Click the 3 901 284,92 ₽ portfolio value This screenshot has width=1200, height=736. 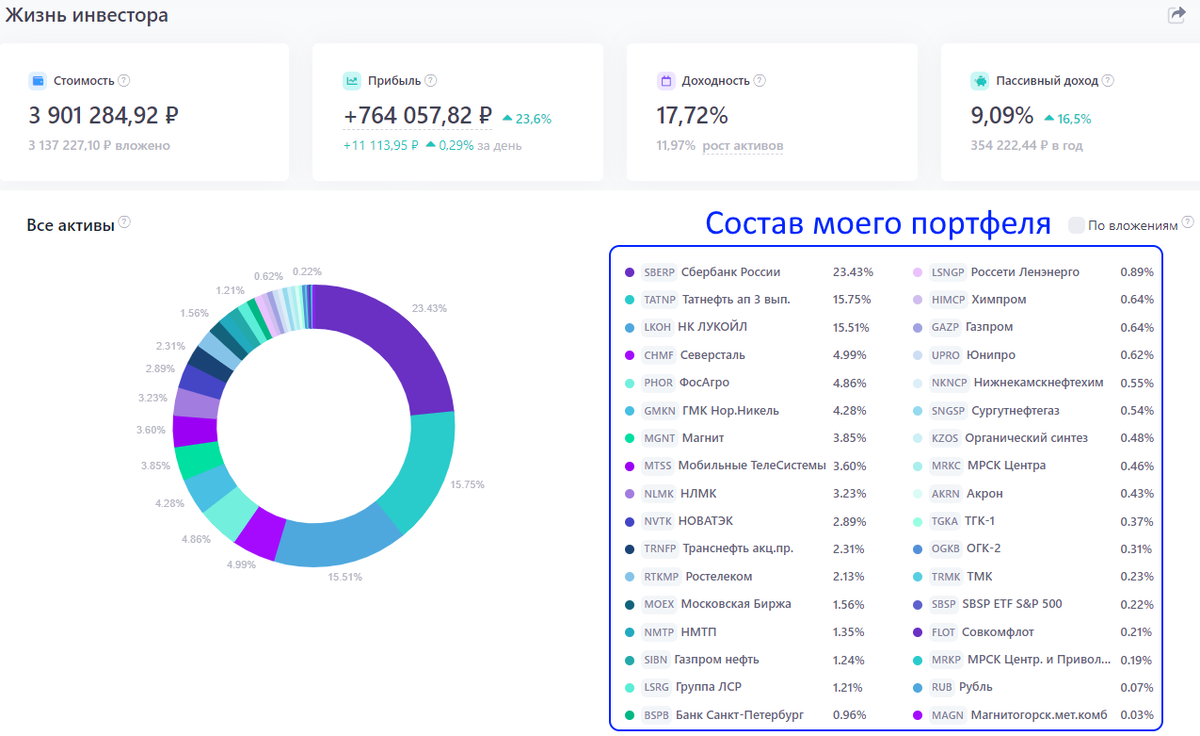click(x=104, y=116)
